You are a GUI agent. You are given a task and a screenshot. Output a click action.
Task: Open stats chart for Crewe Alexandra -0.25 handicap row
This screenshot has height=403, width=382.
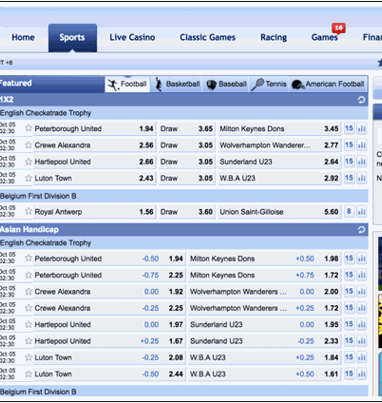click(361, 308)
